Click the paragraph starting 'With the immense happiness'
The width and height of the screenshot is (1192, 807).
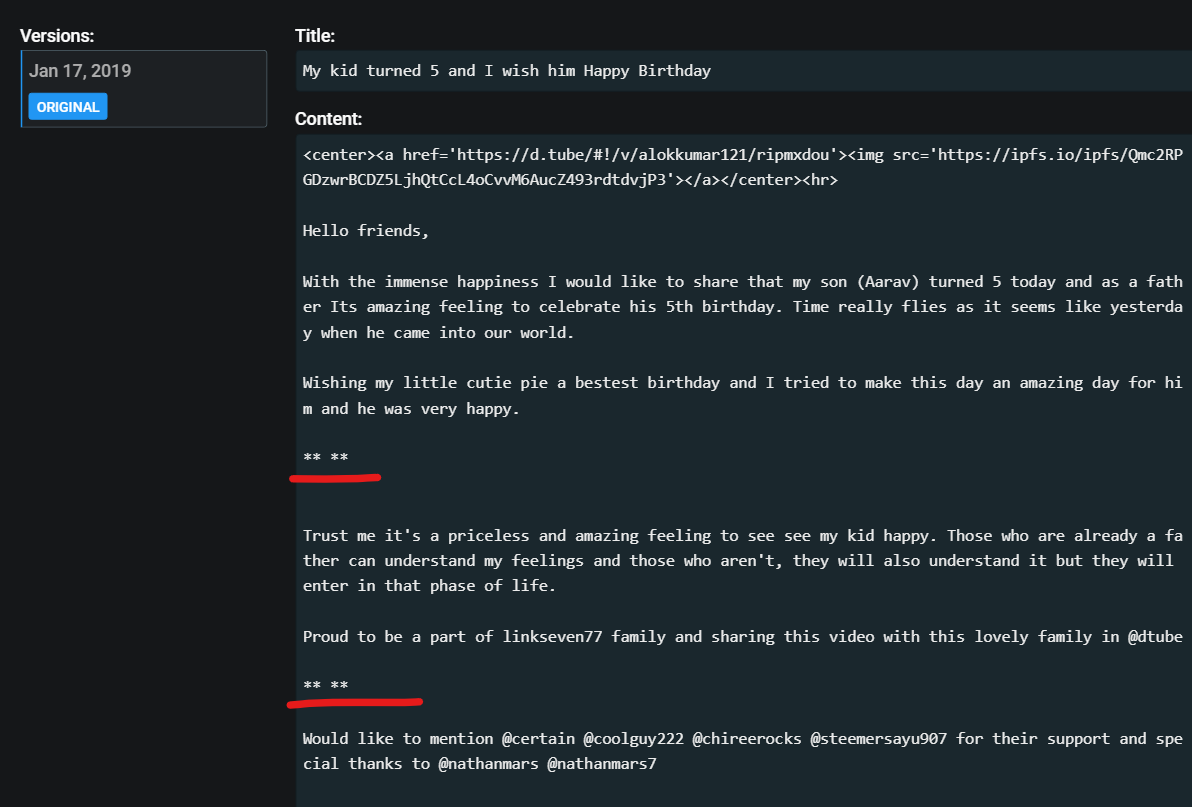pos(743,307)
